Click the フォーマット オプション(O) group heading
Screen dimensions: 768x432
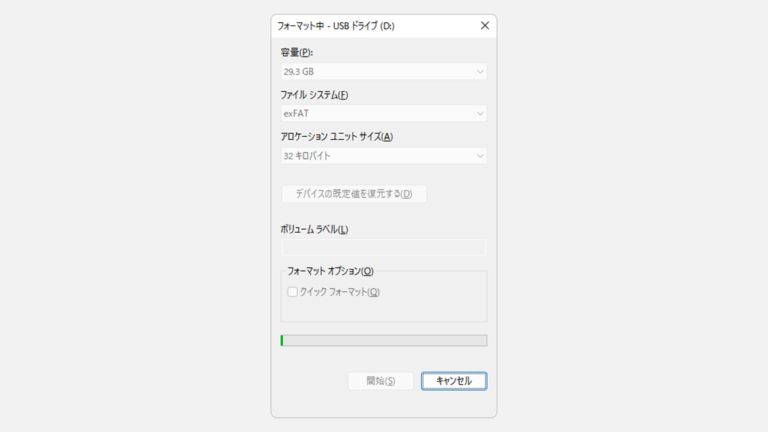click(330, 271)
